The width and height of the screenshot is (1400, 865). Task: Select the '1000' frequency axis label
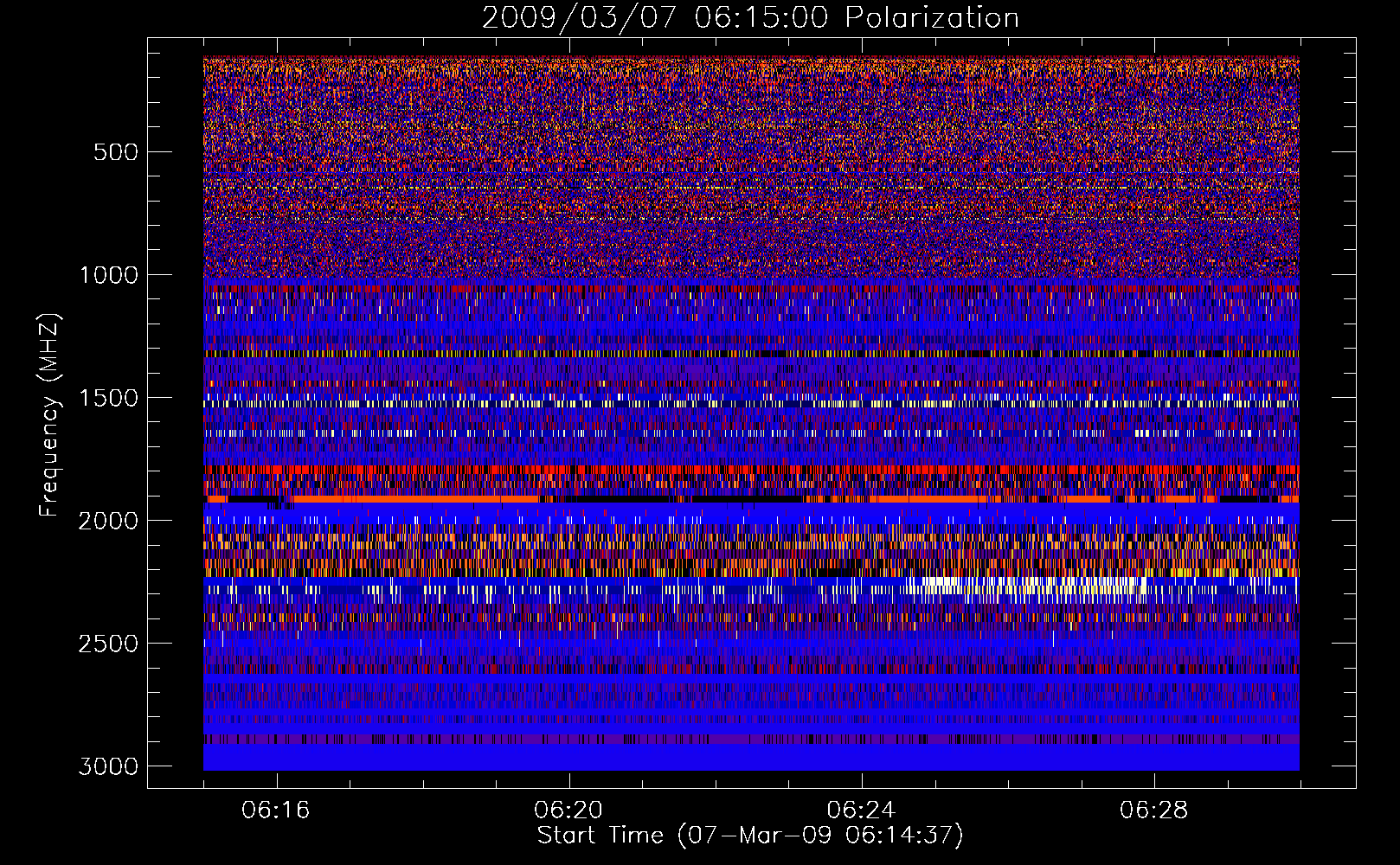[109, 275]
